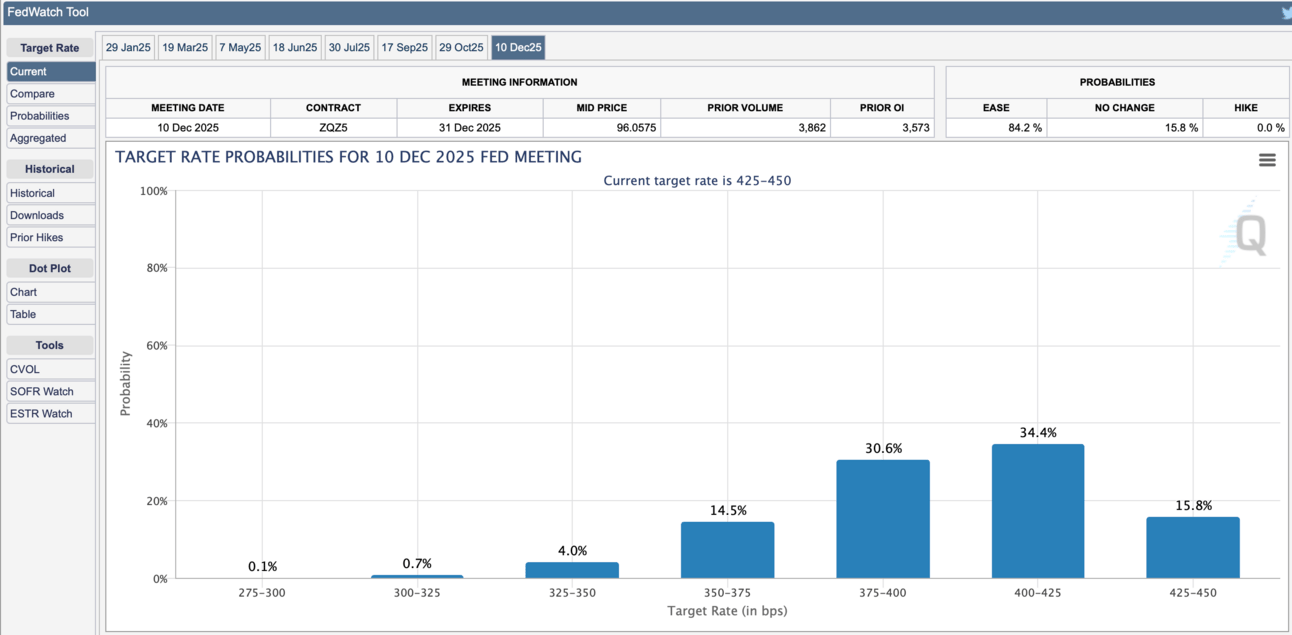Viewport: 1292px width, 635px height.
Task: Click the 375-400 probability bar
Action: (x=882, y=519)
